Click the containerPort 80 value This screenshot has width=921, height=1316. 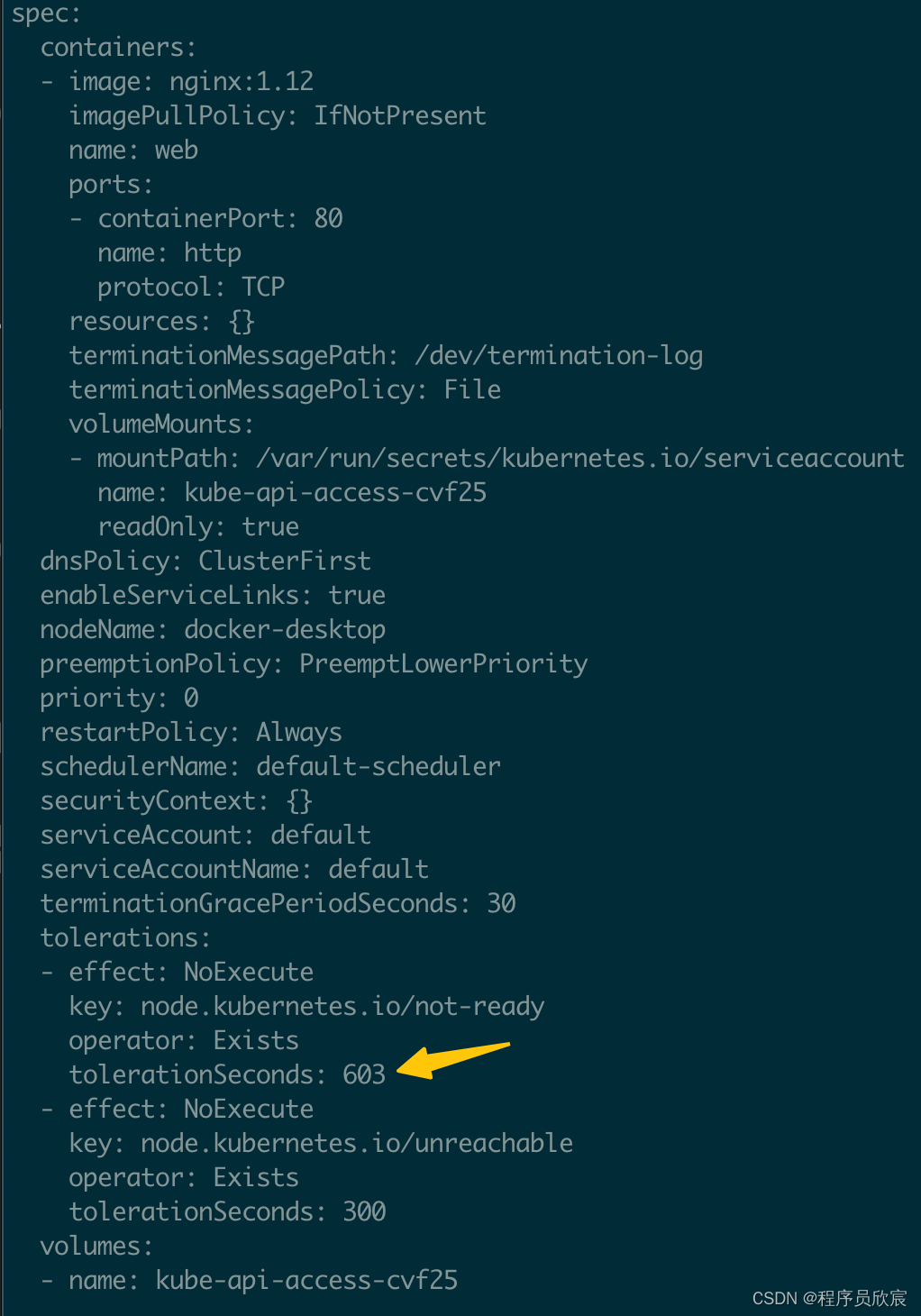click(328, 218)
